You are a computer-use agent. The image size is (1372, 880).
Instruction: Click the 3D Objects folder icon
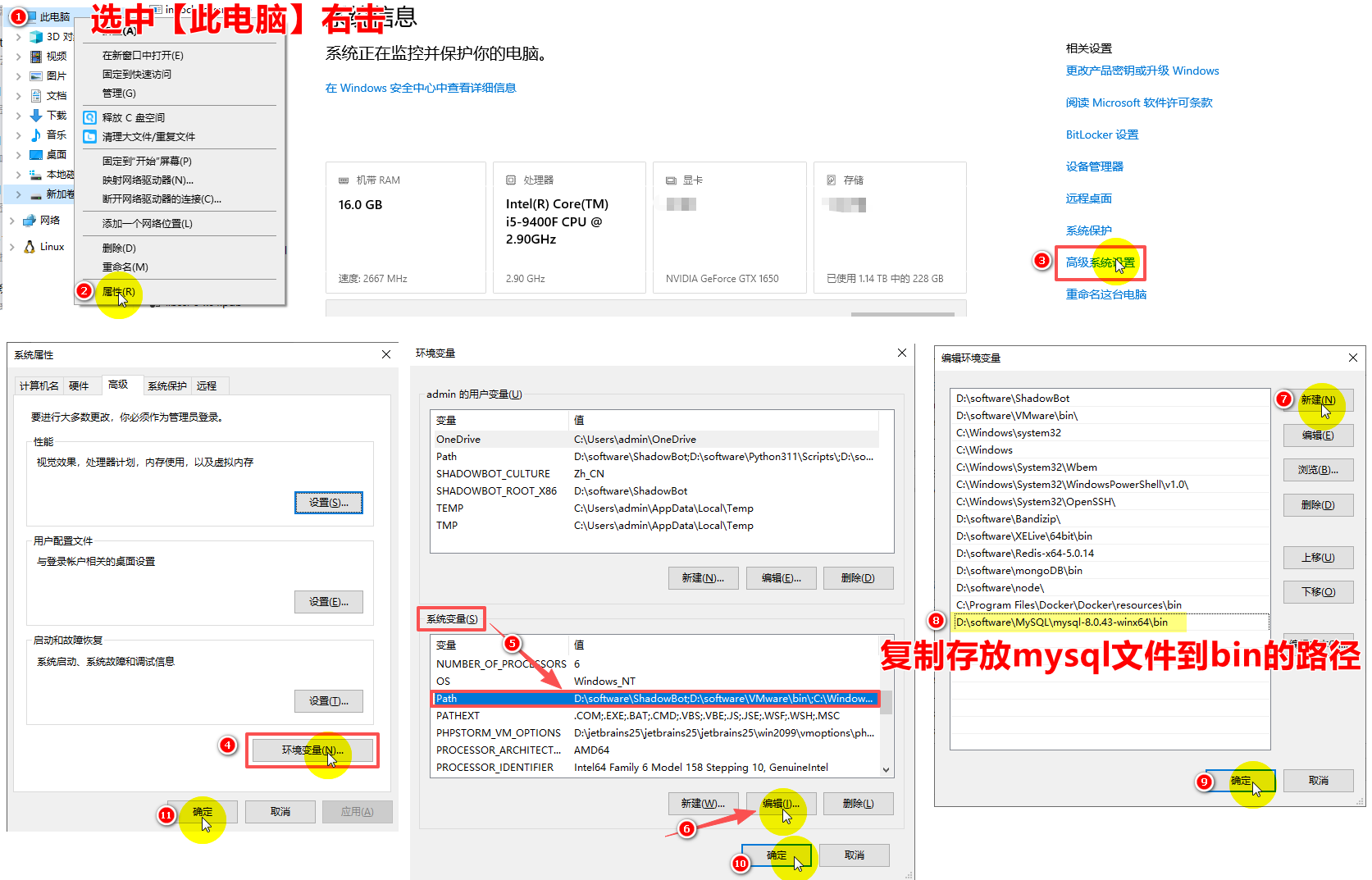click(x=36, y=37)
